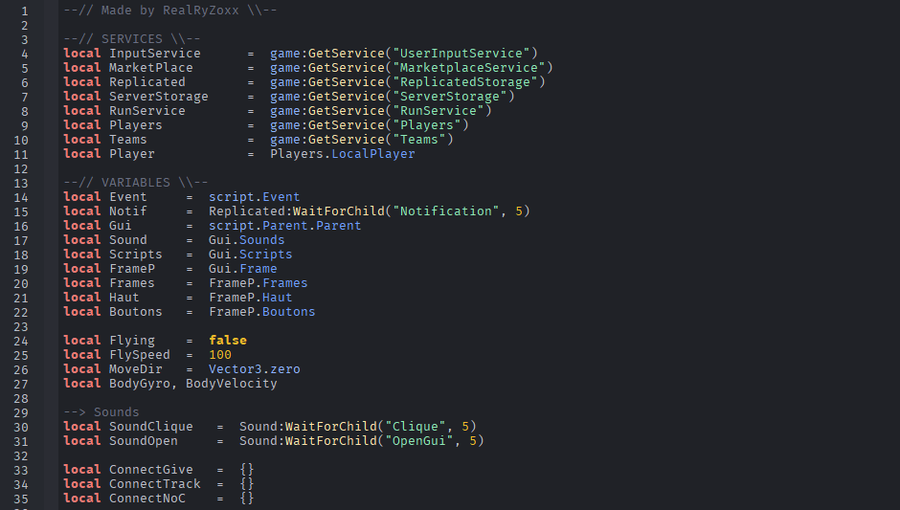This screenshot has height=510, width=900.
Task: Click the FrameP.Boutons expression
Action: (x=262, y=312)
